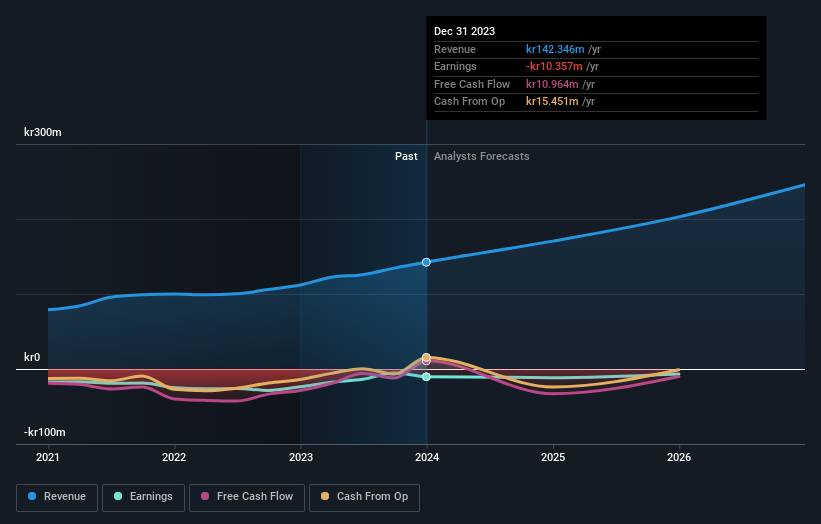Click the Analysts Forecasts label
This screenshot has width=821, height=524.
point(482,157)
